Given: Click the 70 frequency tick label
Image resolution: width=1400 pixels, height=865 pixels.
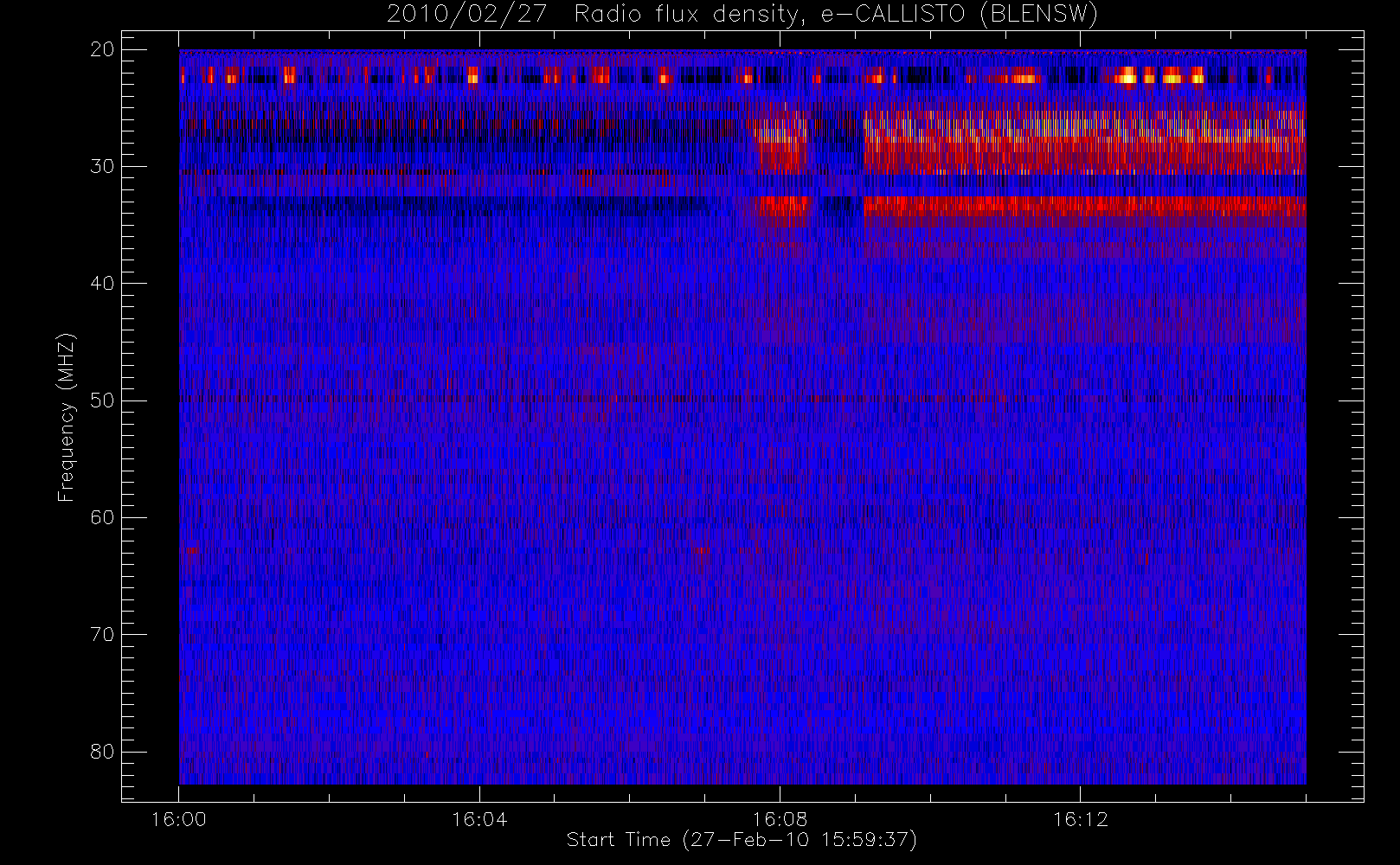Looking at the screenshot, I should [x=102, y=634].
